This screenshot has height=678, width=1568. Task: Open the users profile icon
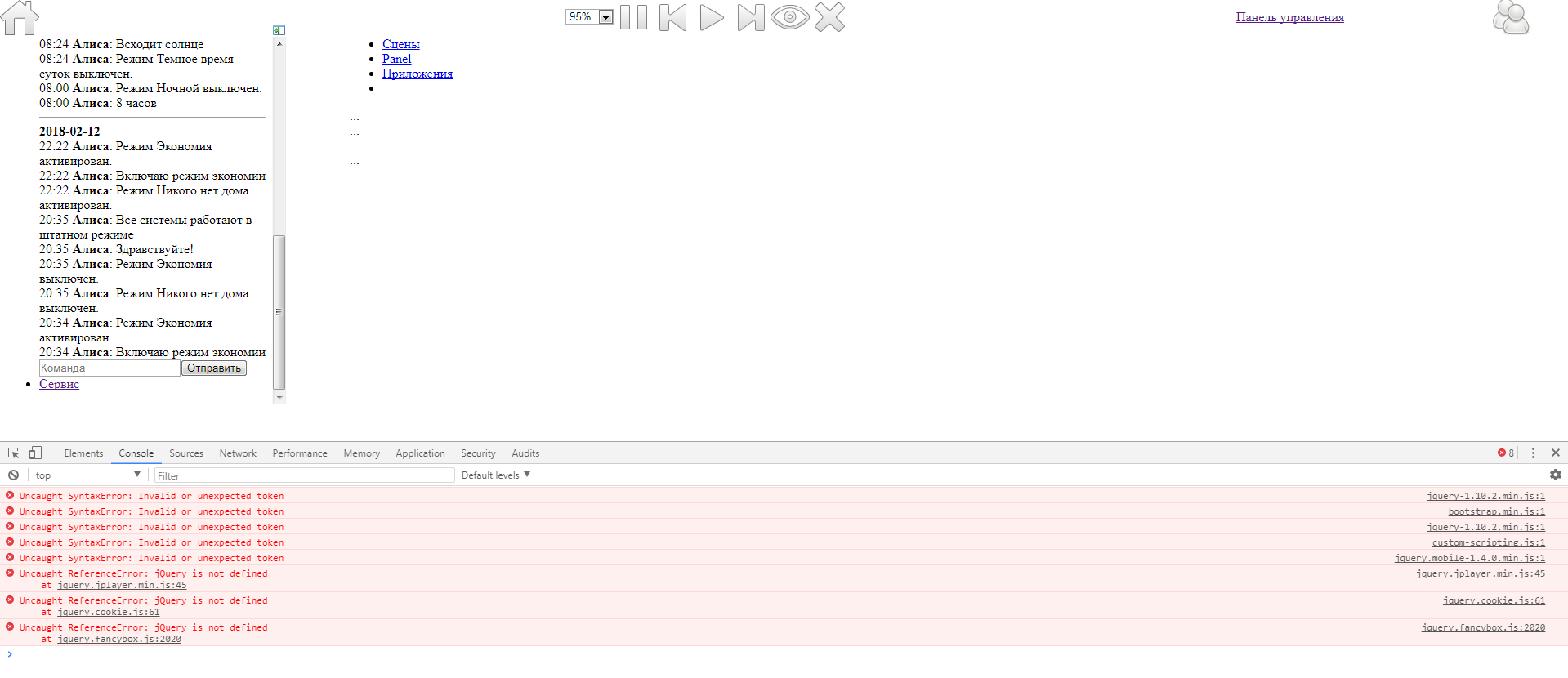(1511, 18)
